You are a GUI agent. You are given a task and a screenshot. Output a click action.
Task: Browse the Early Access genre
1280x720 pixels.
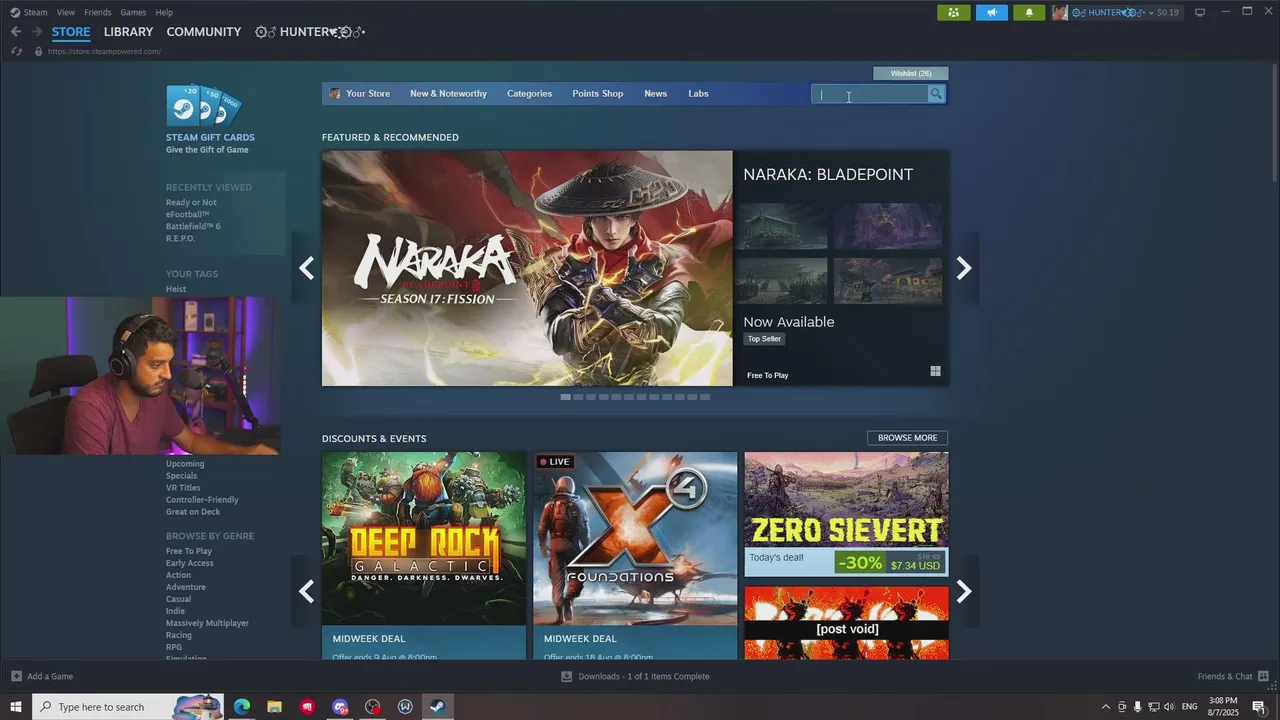(x=190, y=564)
